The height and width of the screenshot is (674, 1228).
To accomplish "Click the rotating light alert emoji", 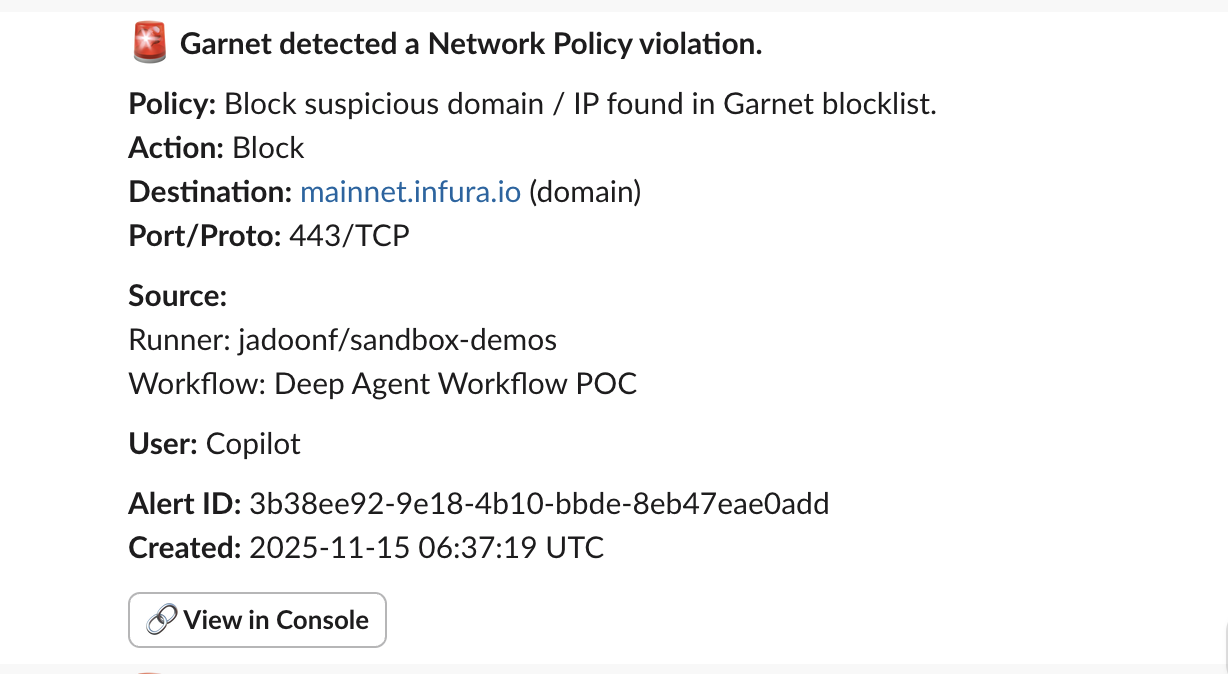I will [x=148, y=43].
